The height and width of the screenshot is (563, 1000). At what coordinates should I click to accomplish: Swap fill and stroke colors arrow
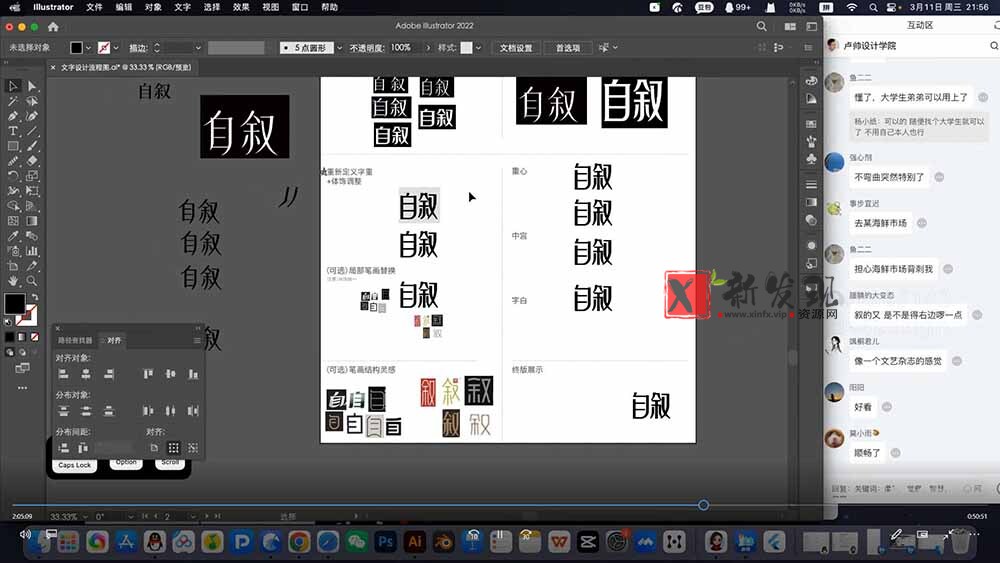(x=34, y=298)
